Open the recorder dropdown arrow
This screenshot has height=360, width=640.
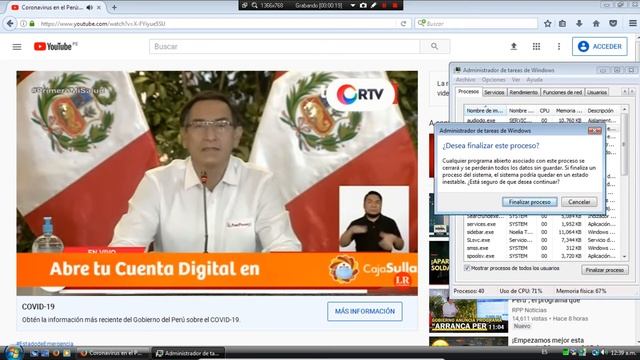353,5
